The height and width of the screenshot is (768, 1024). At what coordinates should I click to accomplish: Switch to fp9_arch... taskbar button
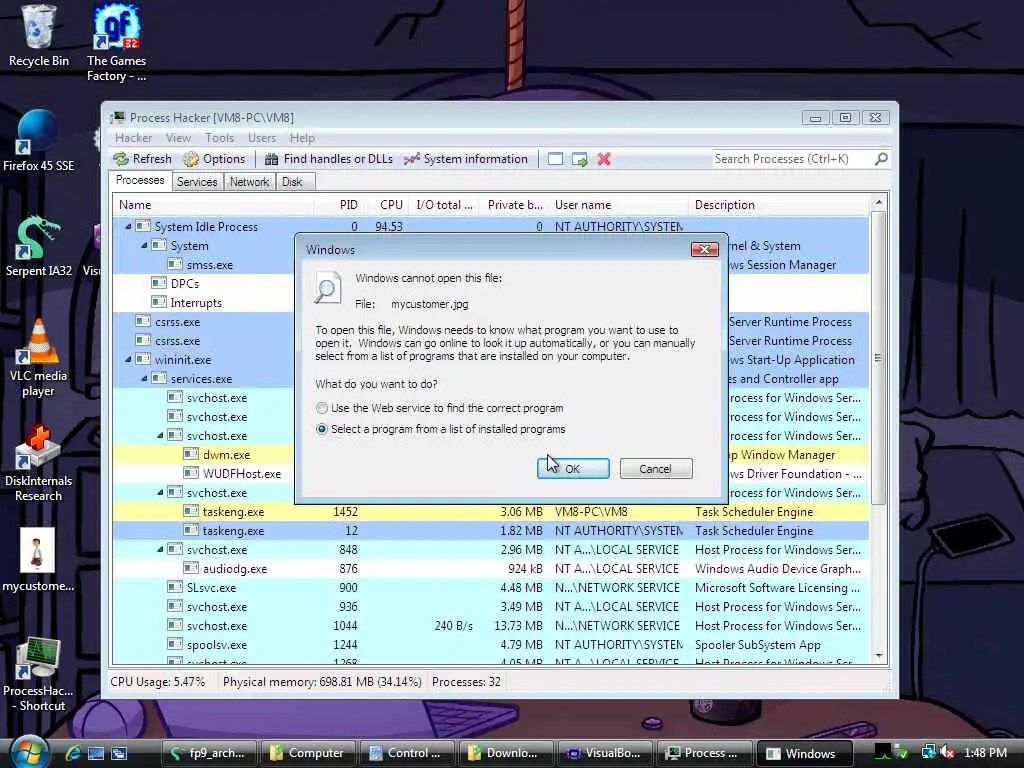pos(208,753)
